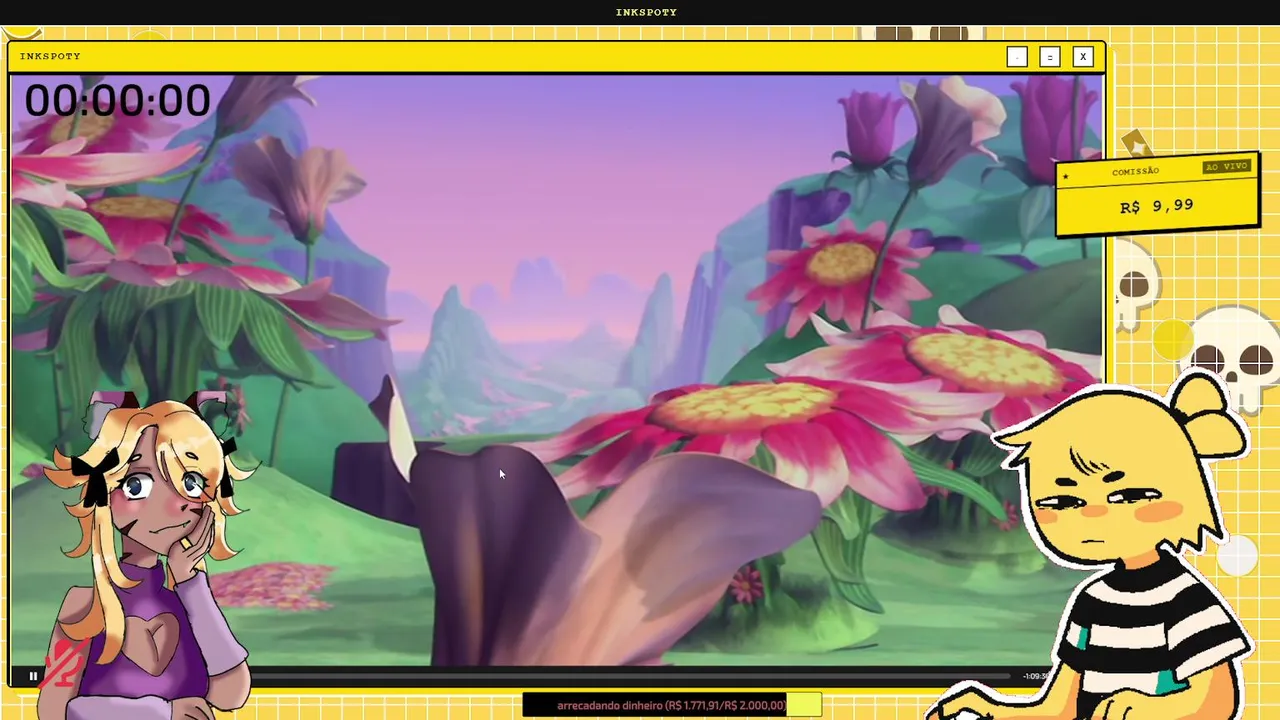
Task: Click the AO VIVO live badge
Action: [x=1226, y=166]
